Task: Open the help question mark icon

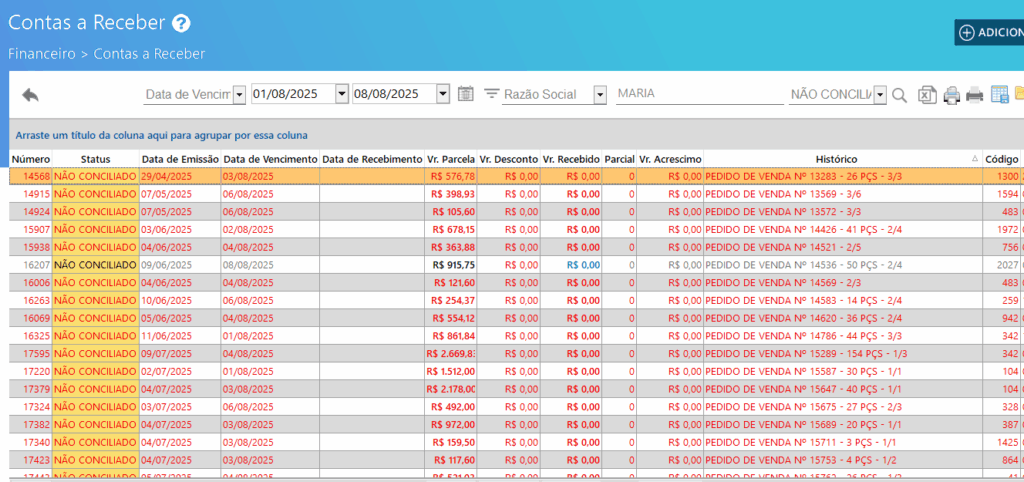Action: click(180, 24)
